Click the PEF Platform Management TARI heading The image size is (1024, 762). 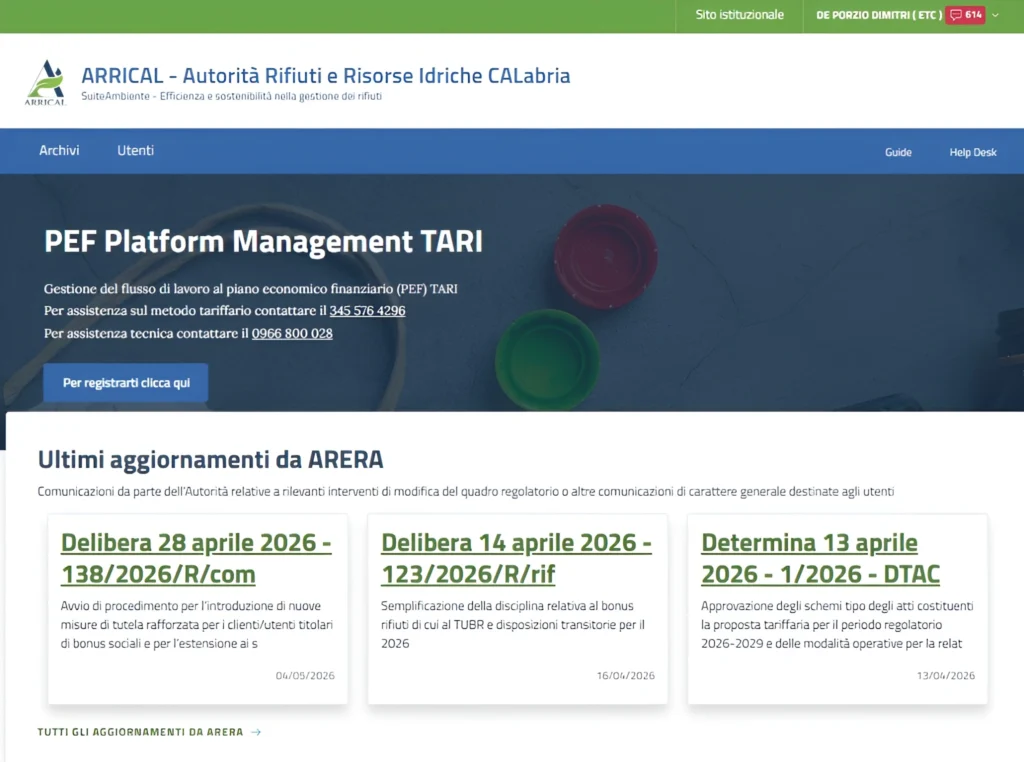[263, 242]
